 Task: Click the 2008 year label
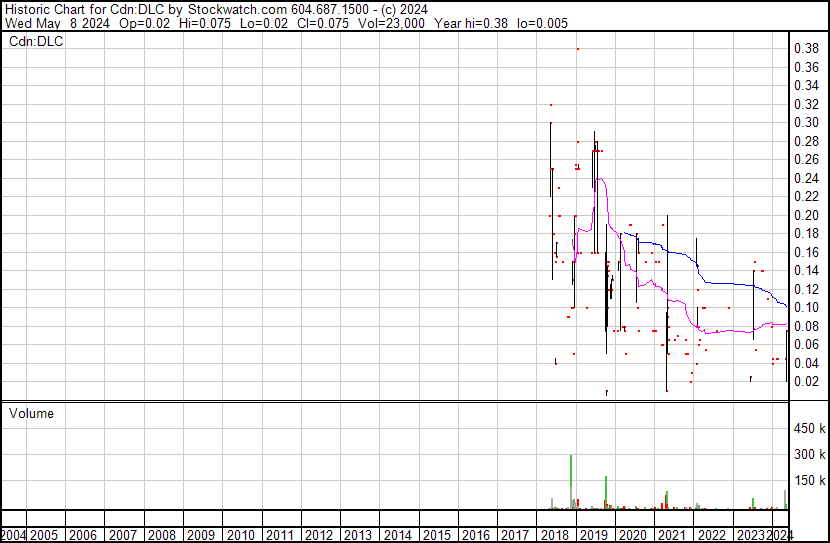162,535
